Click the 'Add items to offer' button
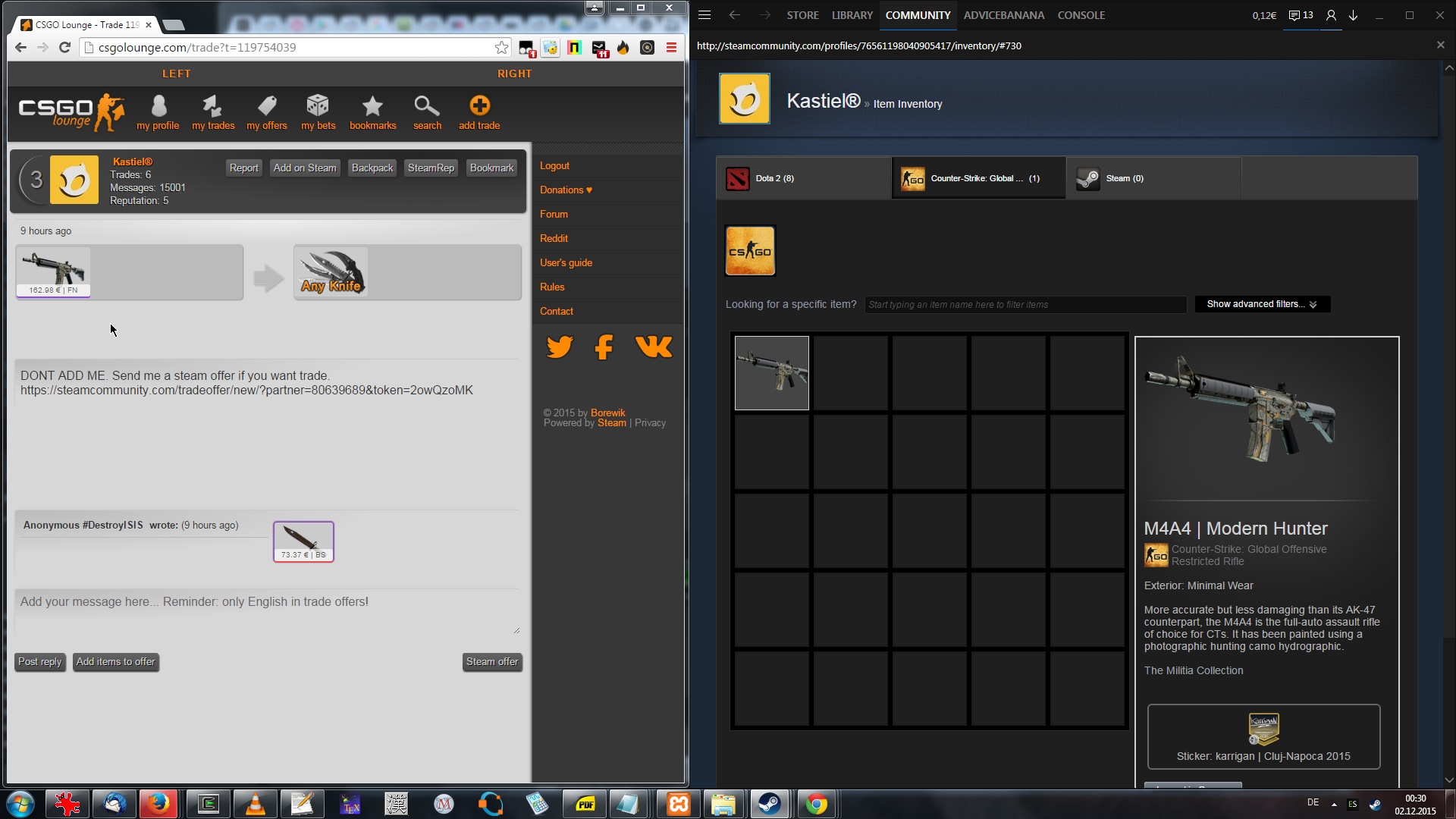The height and width of the screenshot is (819, 1456). tap(115, 662)
